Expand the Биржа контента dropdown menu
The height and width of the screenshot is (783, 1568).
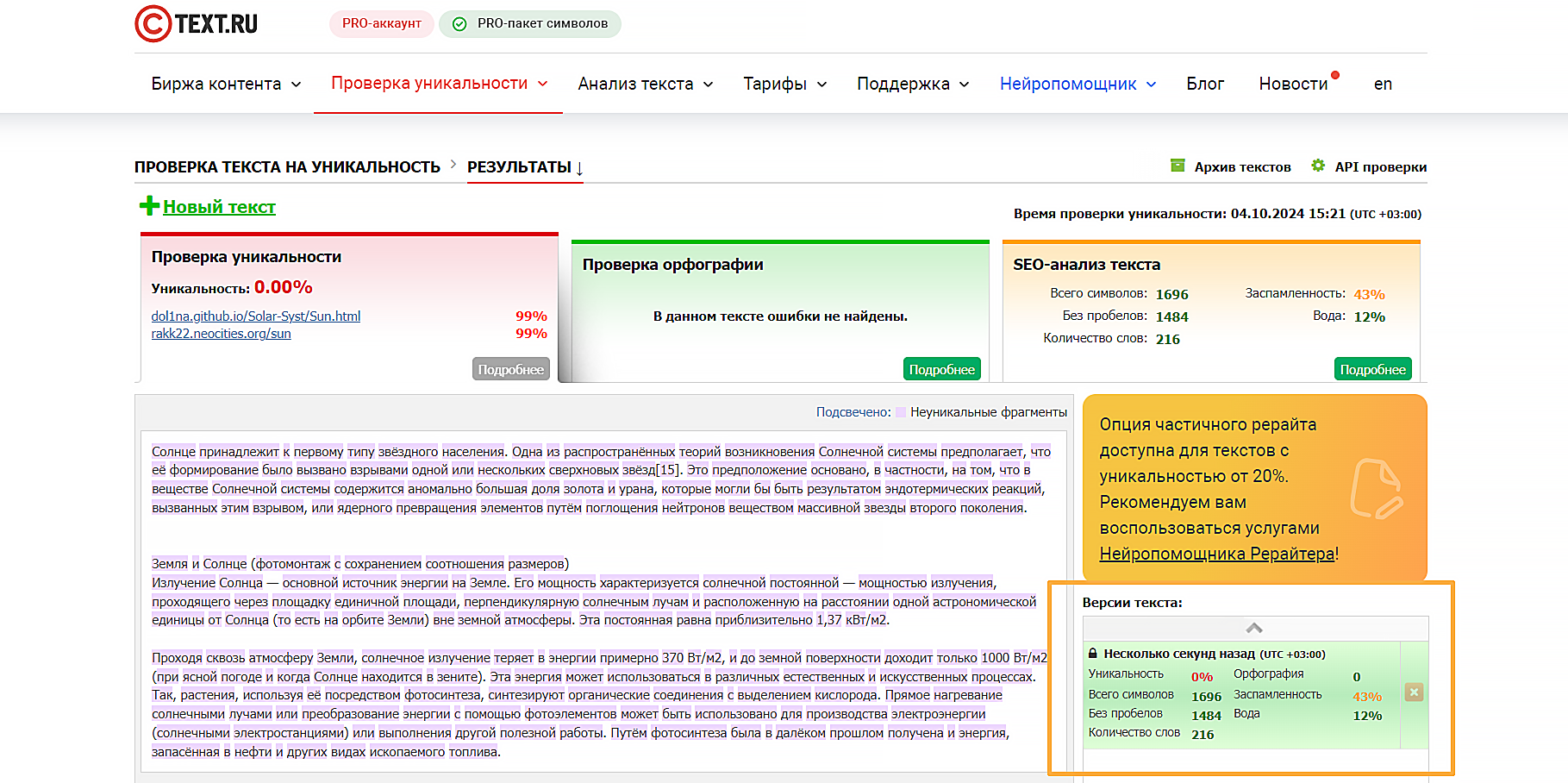[226, 84]
